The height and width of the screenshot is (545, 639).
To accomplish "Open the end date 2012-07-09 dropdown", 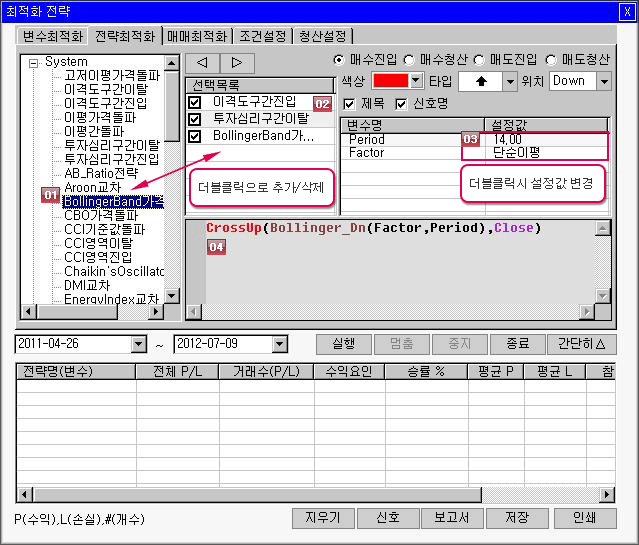I will 297,345.
